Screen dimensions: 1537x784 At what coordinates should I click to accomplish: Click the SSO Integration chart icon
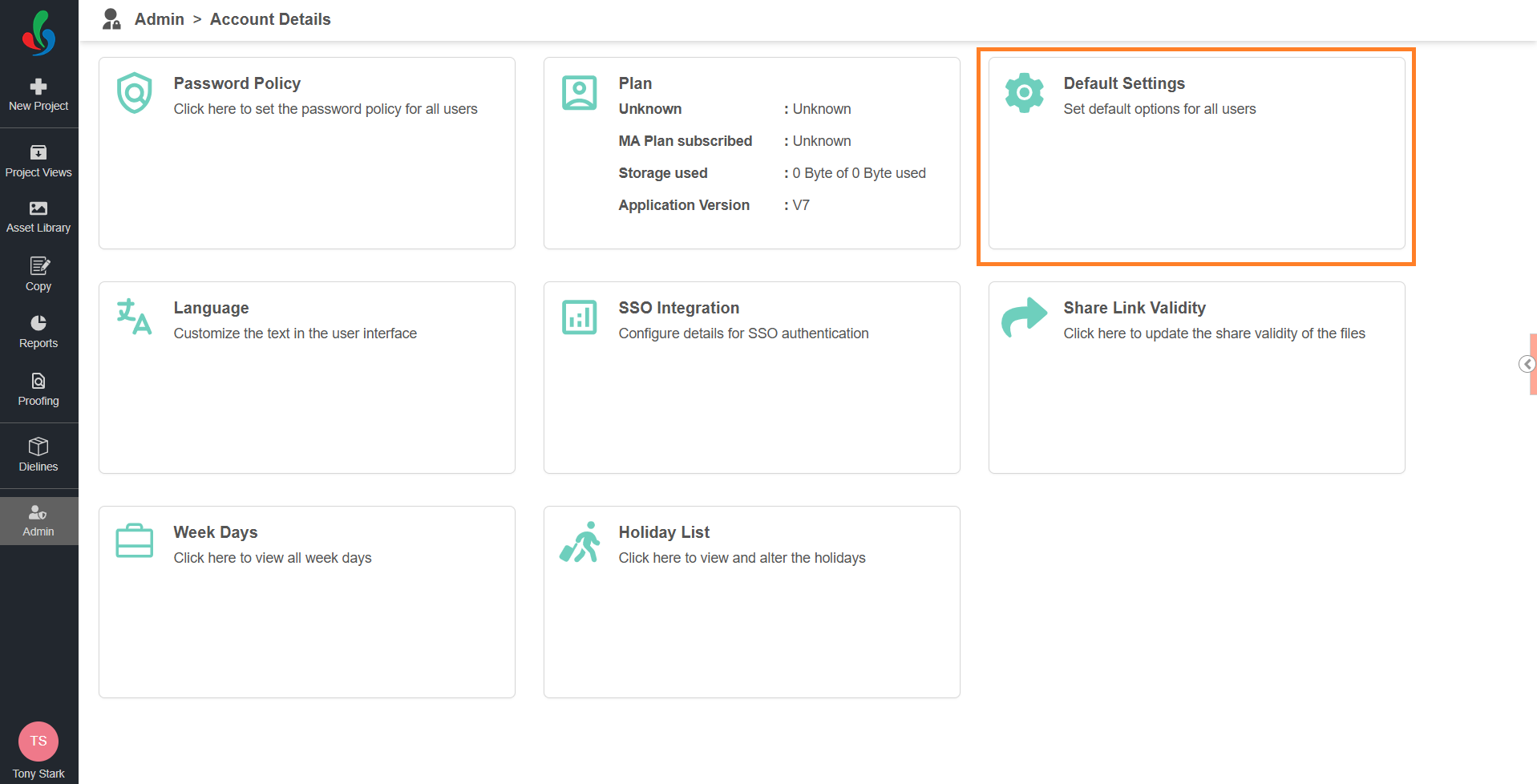coord(580,317)
